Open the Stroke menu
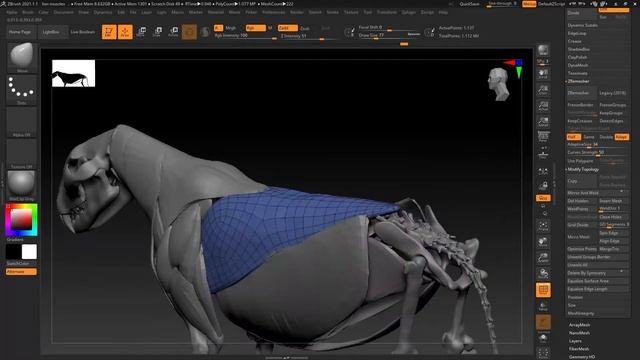 click(x=333, y=13)
